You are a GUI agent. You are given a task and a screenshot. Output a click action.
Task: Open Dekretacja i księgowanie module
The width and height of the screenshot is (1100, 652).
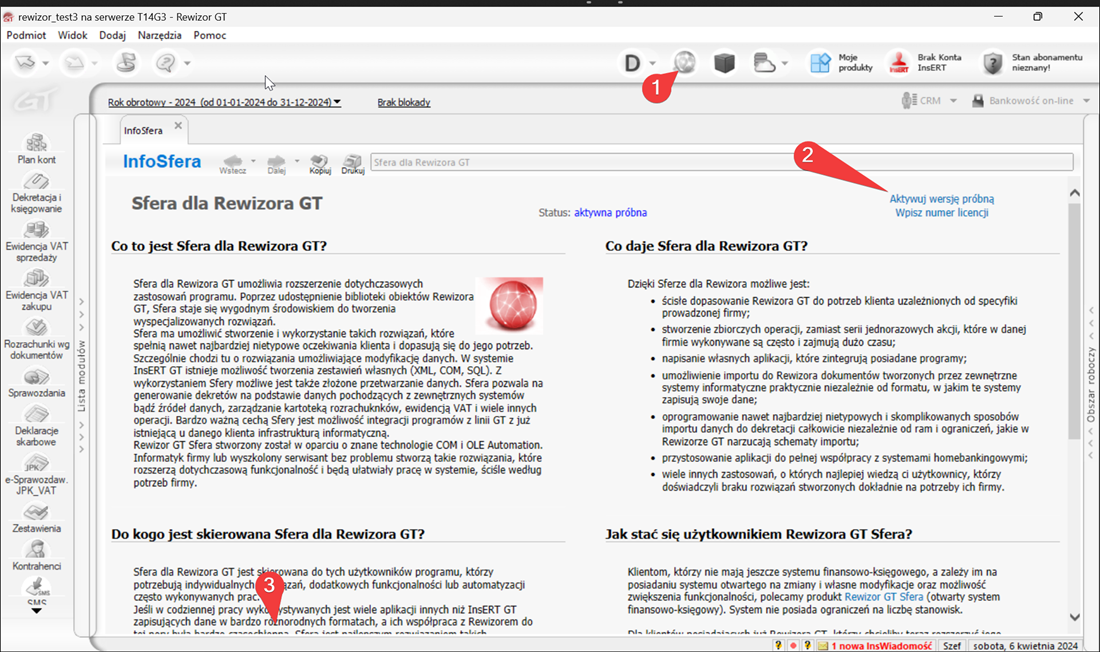click(x=36, y=192)
